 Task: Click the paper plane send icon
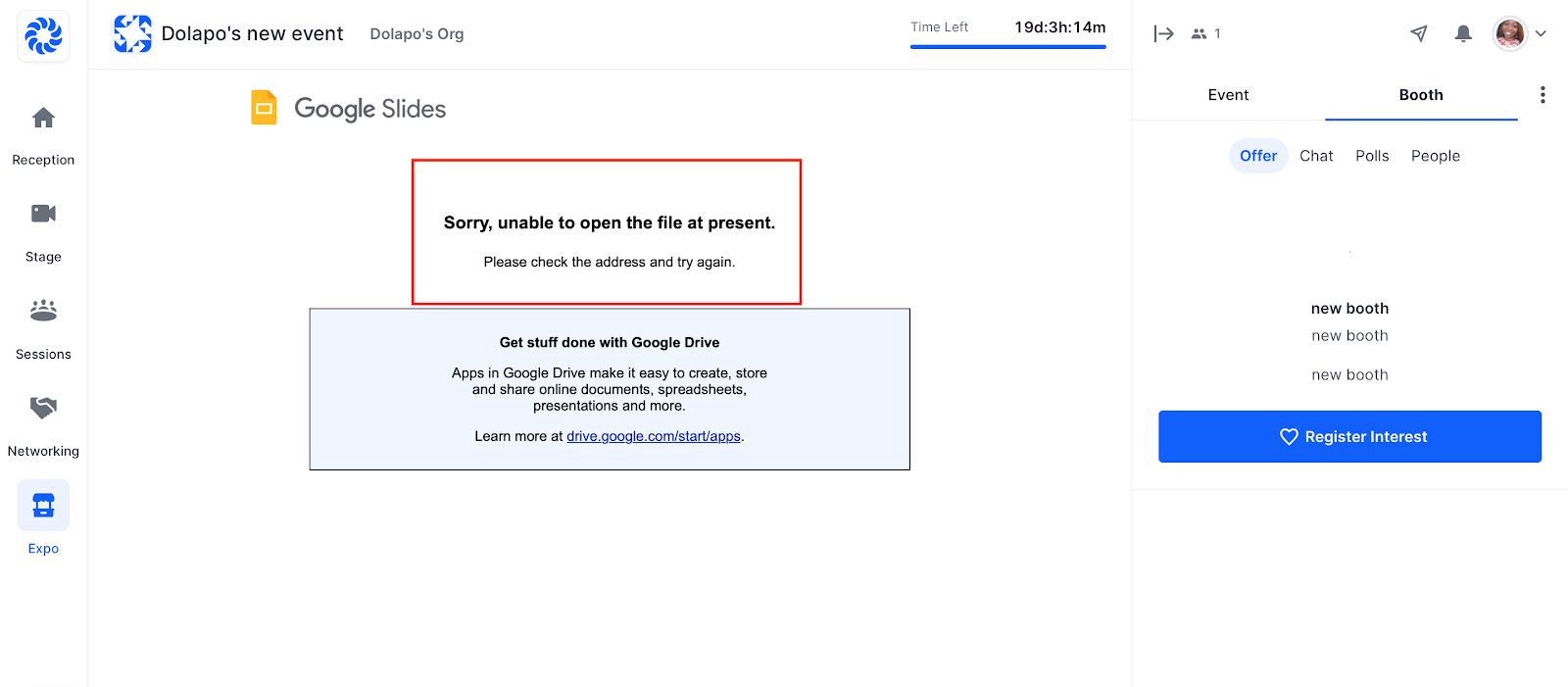click(1418, 33)
